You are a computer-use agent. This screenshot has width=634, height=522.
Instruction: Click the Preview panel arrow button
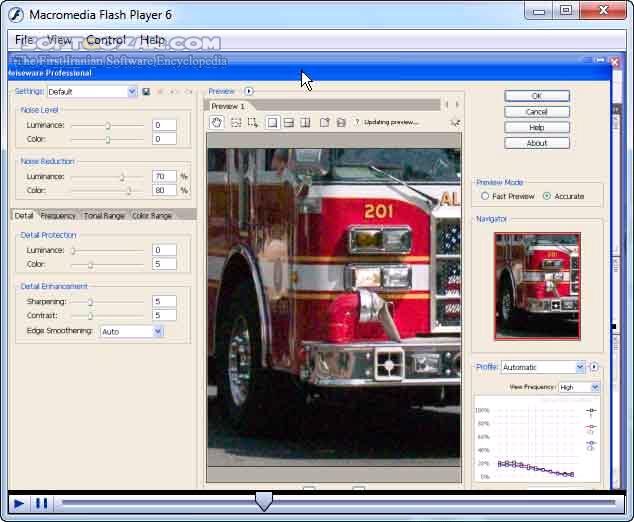[249, 91]
